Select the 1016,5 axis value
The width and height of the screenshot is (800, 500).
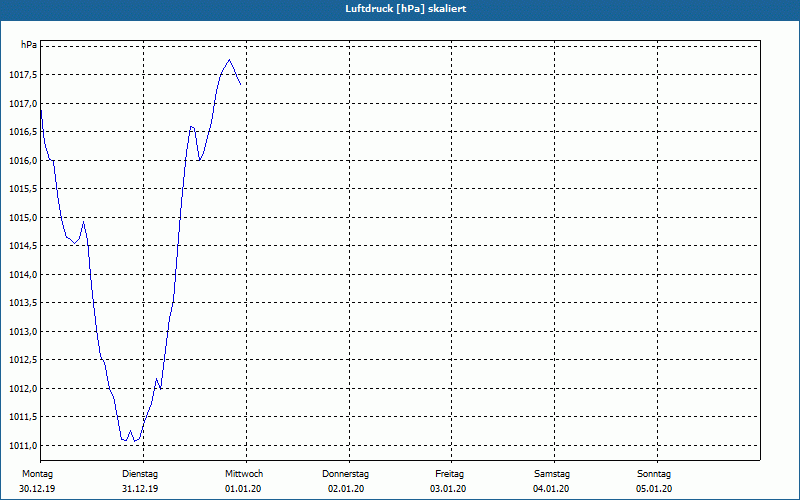point(23,132)
